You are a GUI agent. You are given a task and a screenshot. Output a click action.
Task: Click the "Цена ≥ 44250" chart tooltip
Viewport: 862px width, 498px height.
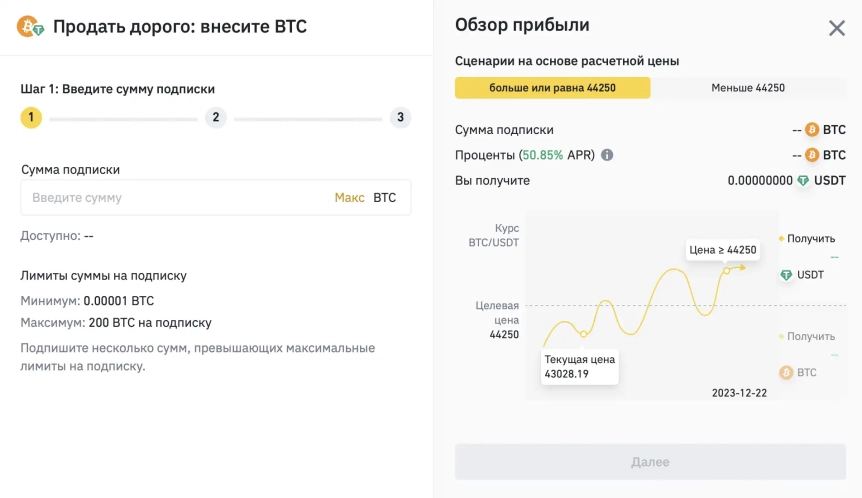723,250
